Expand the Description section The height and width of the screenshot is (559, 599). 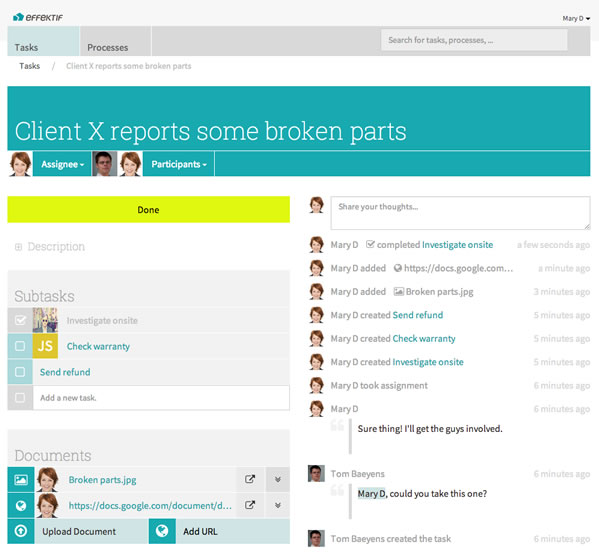tap(50, 246)
